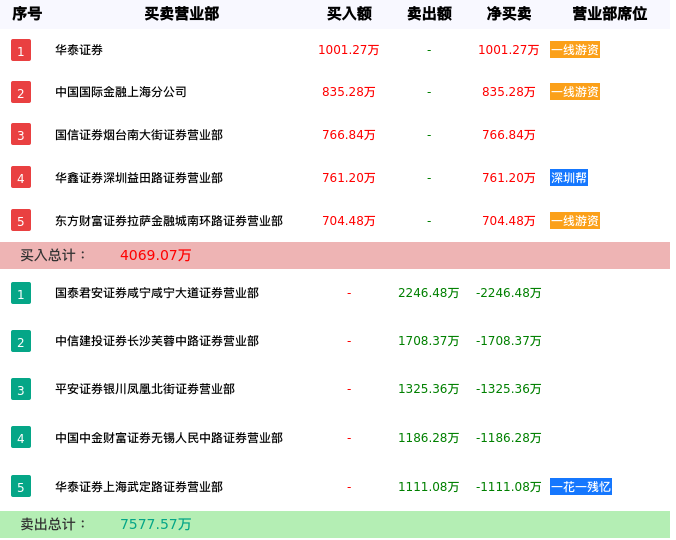This screenshot has width=676, height=540.
Task: Click sell amount 1186.28万 in 卖出额 column
Action: pyautogui.click(x=429, y=438)
